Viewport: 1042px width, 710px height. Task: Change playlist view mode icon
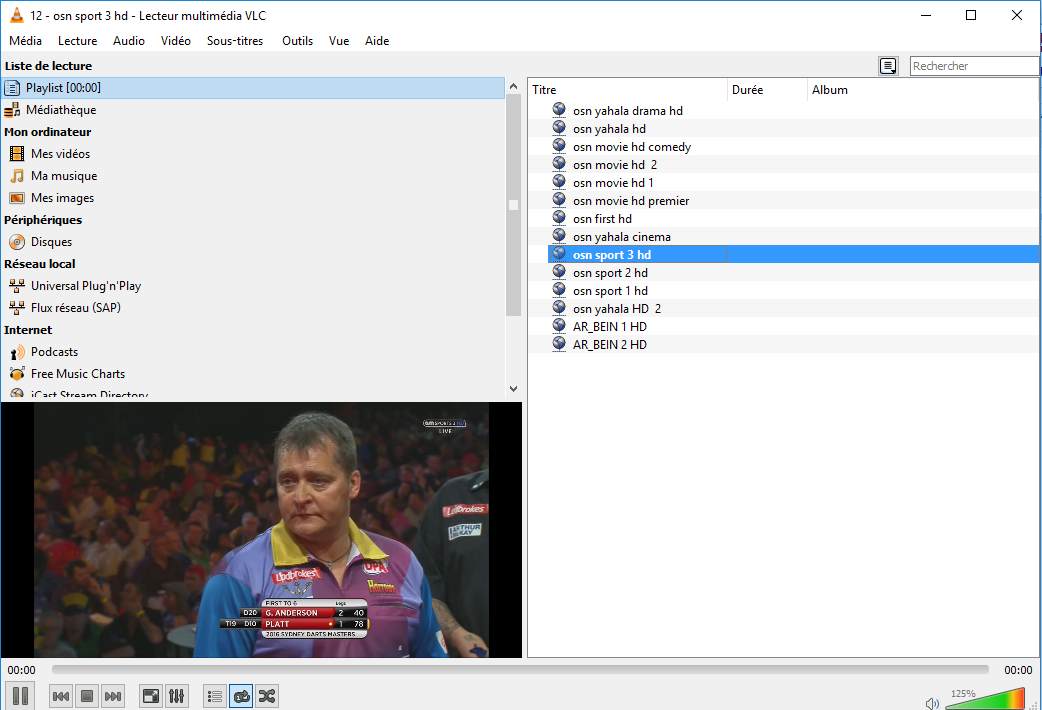(x=888, y=66)
